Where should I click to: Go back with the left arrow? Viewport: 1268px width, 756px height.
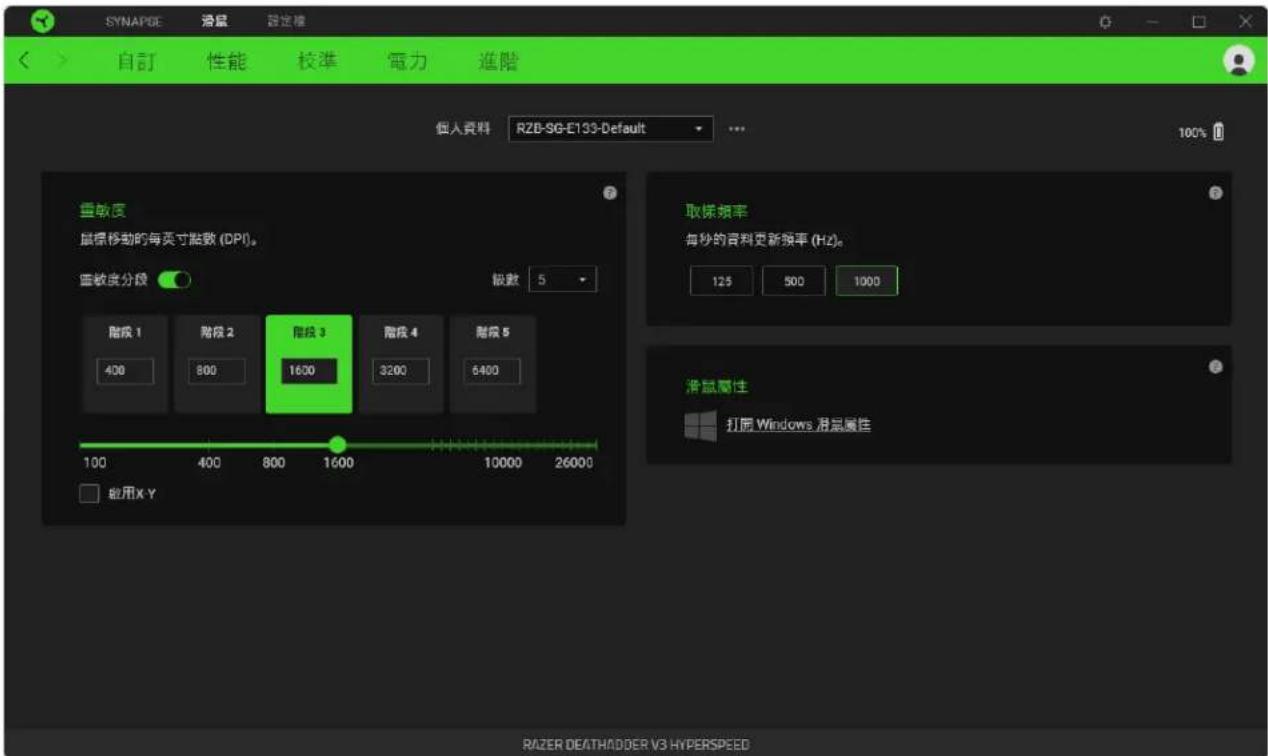coord(24,61)
